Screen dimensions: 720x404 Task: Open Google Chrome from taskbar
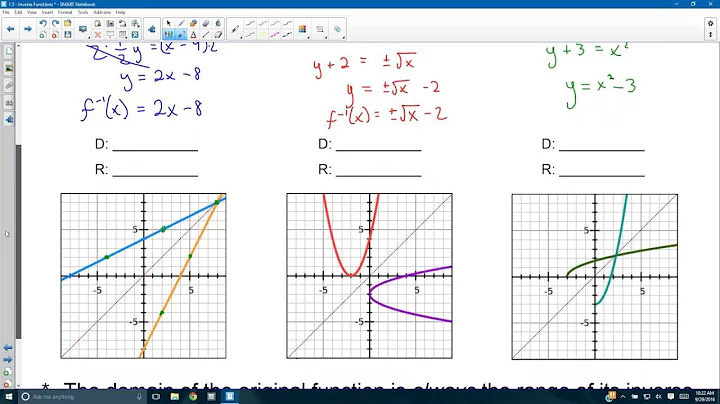coord(193,397)
